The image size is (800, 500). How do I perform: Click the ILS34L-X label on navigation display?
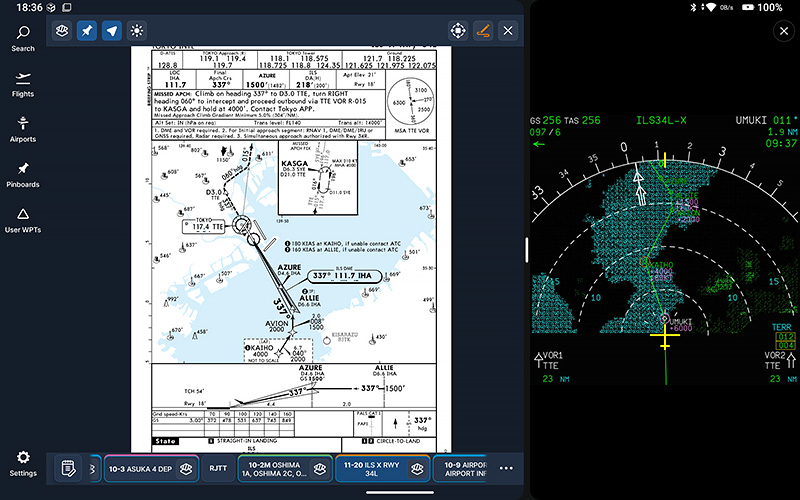[661, 121]
